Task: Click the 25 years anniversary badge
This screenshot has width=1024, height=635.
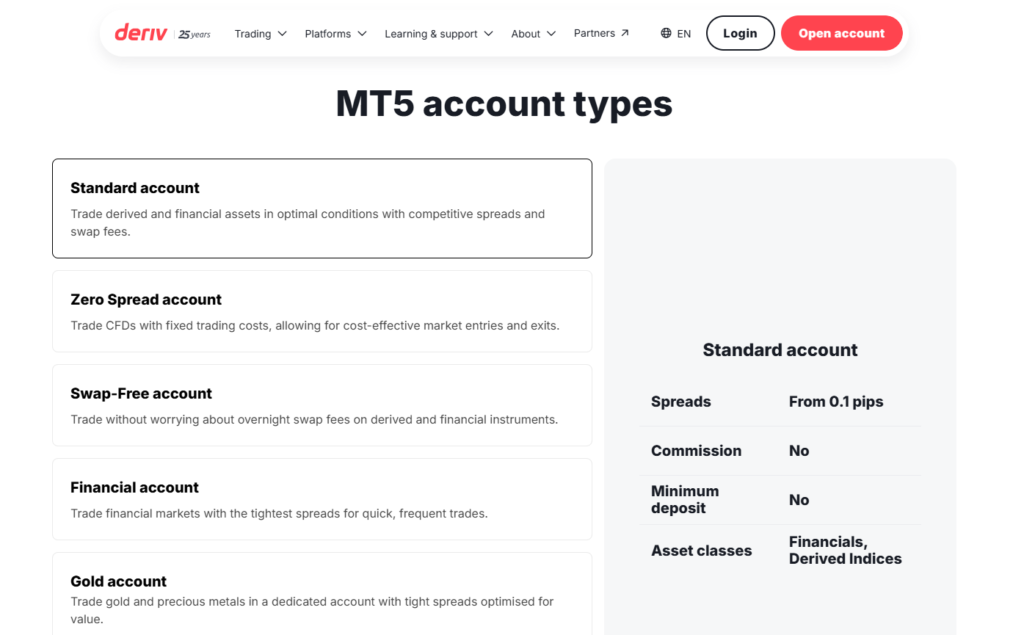Action: [x=194, y=34]
